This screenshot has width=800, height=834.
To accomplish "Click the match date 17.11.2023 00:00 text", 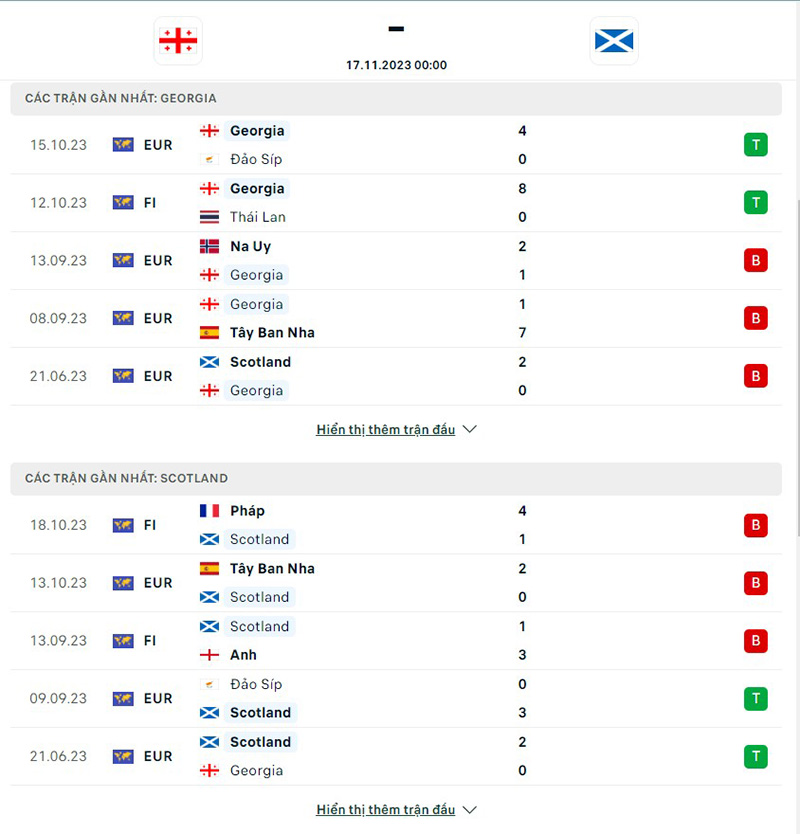I will 396,64.
